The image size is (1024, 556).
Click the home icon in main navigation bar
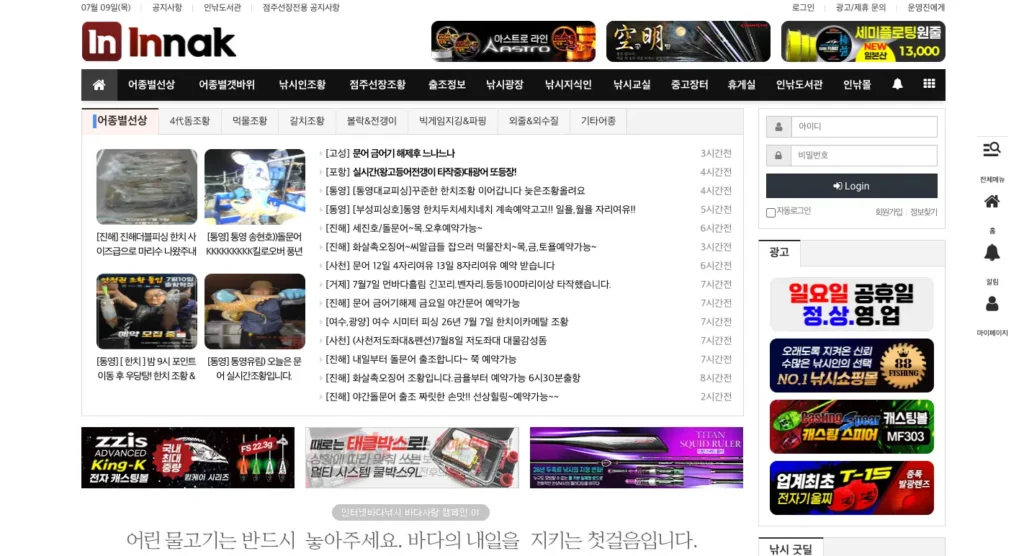(x=99, y=85)
